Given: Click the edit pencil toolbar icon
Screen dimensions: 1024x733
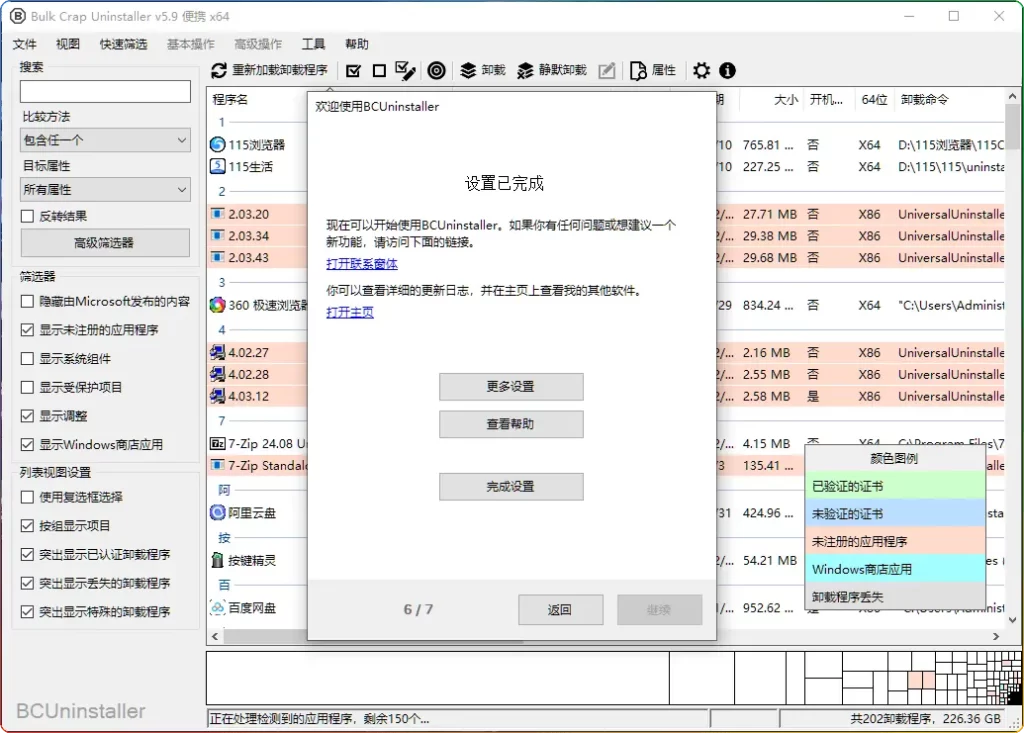Looking at the screenshot, I should [x=607, y=71].
